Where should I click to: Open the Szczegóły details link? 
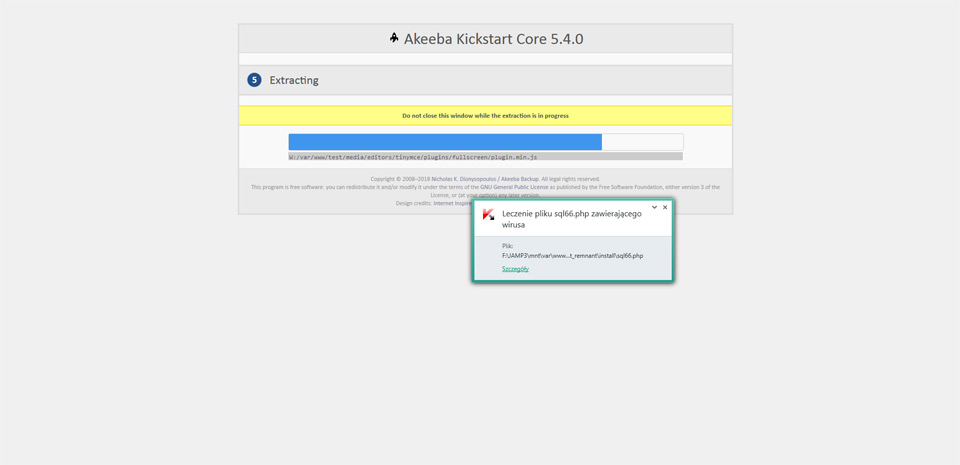(515, 269)
